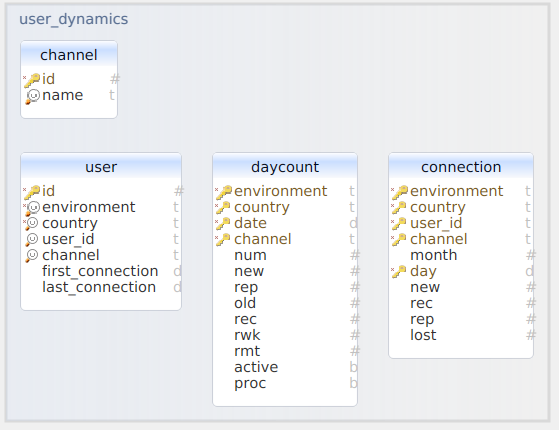Click the index icon beside user channel
559x430 pixels.
(x=32, y=256)
